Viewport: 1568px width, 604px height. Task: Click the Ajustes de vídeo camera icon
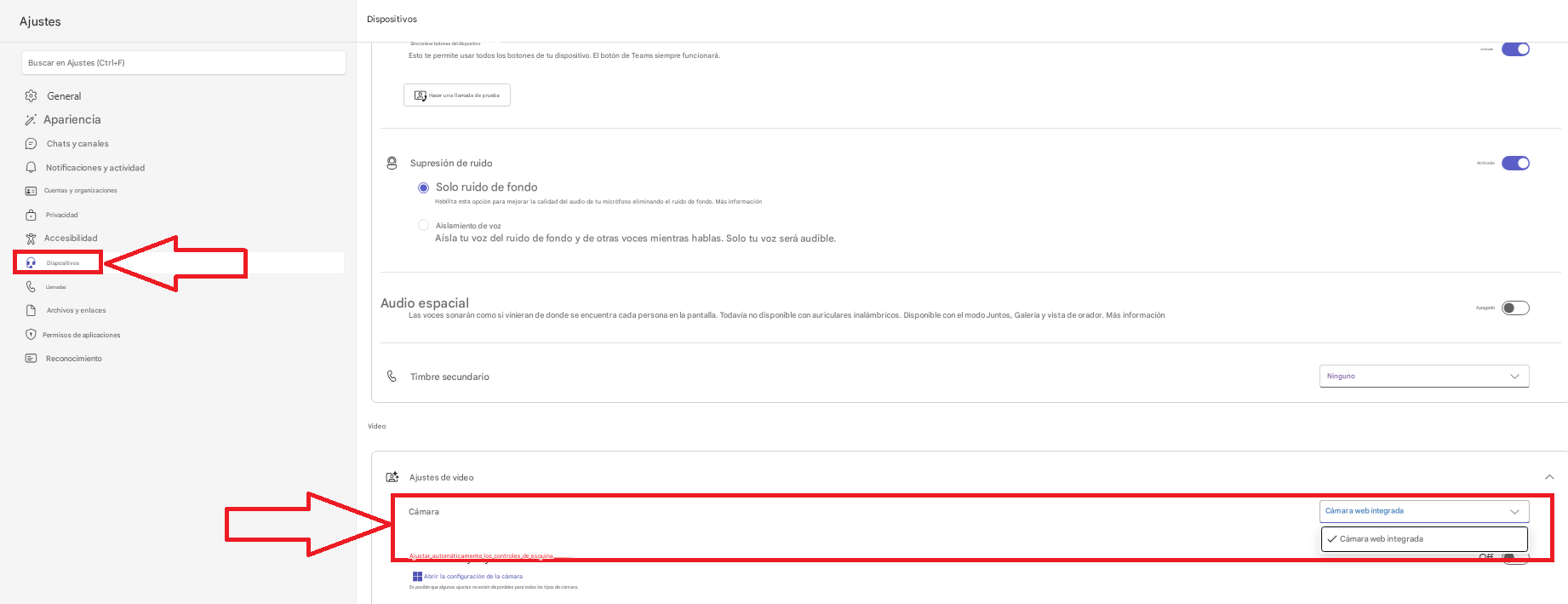[x=392, y=477]
